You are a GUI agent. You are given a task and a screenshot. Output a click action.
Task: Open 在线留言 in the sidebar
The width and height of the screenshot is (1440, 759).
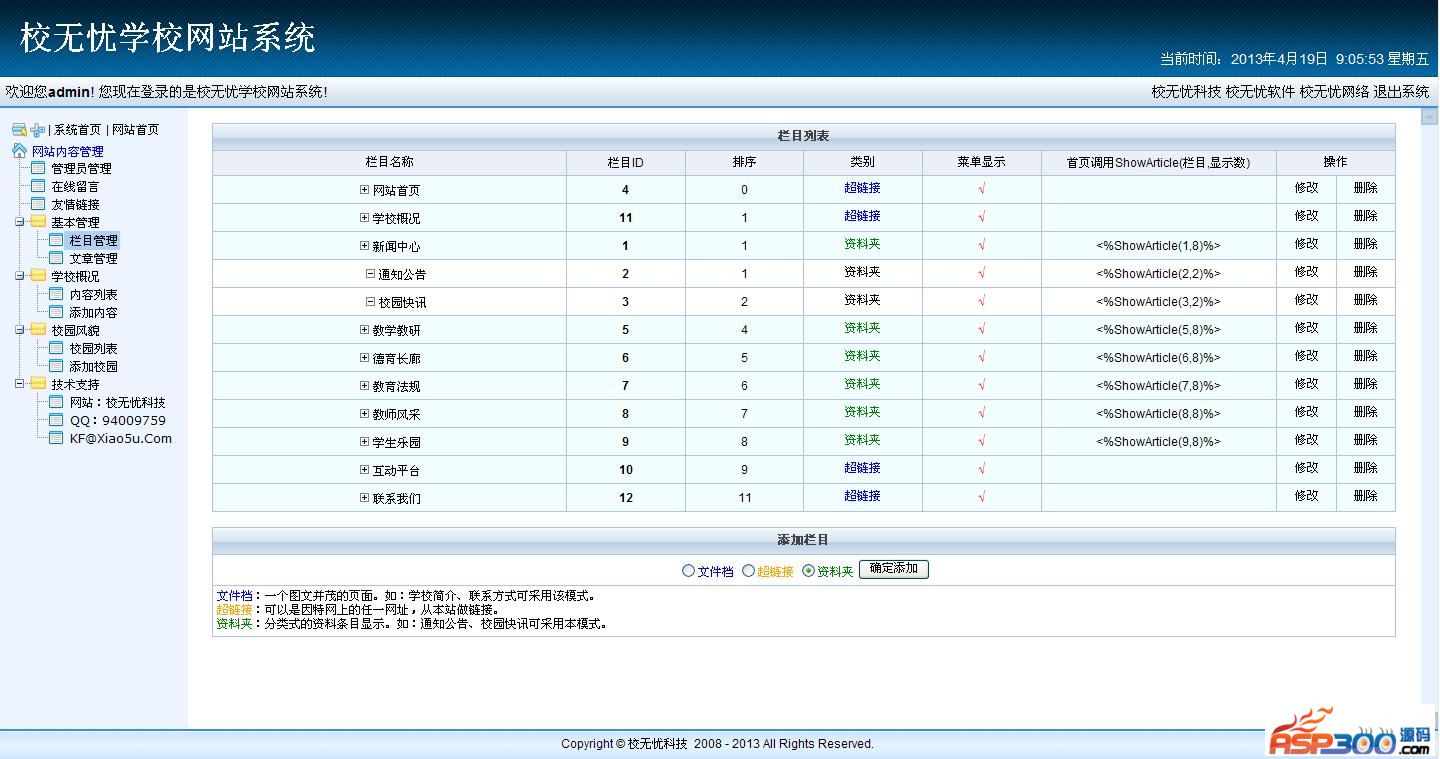(x=75, y=187)
